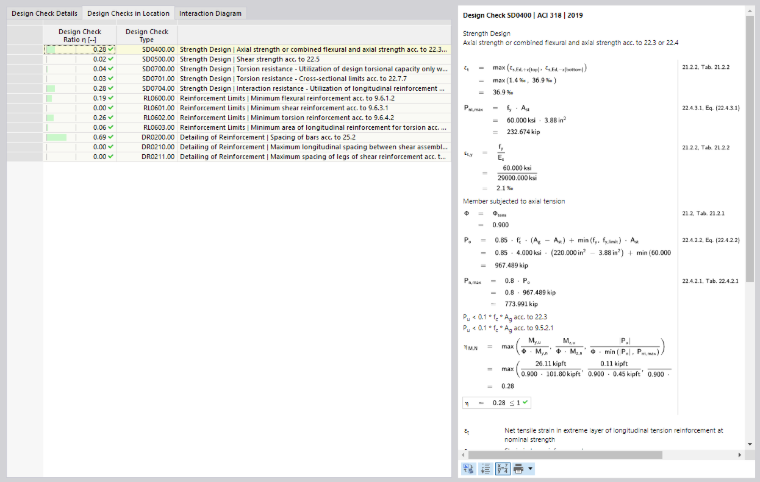Select row SD0400.00 axial strength check
This screenshot has width=760, height=482.
[x=247, y=49]
